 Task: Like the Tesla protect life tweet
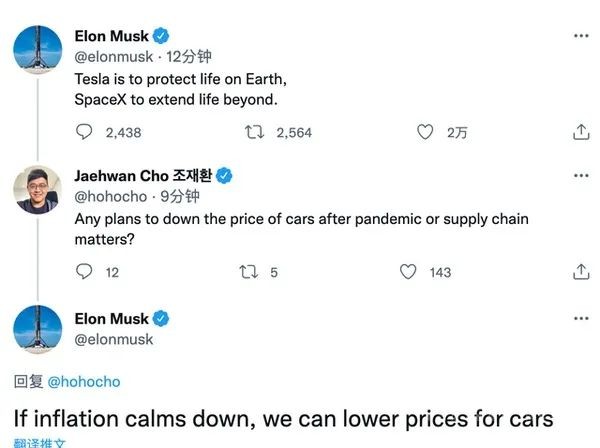[425, 132]
